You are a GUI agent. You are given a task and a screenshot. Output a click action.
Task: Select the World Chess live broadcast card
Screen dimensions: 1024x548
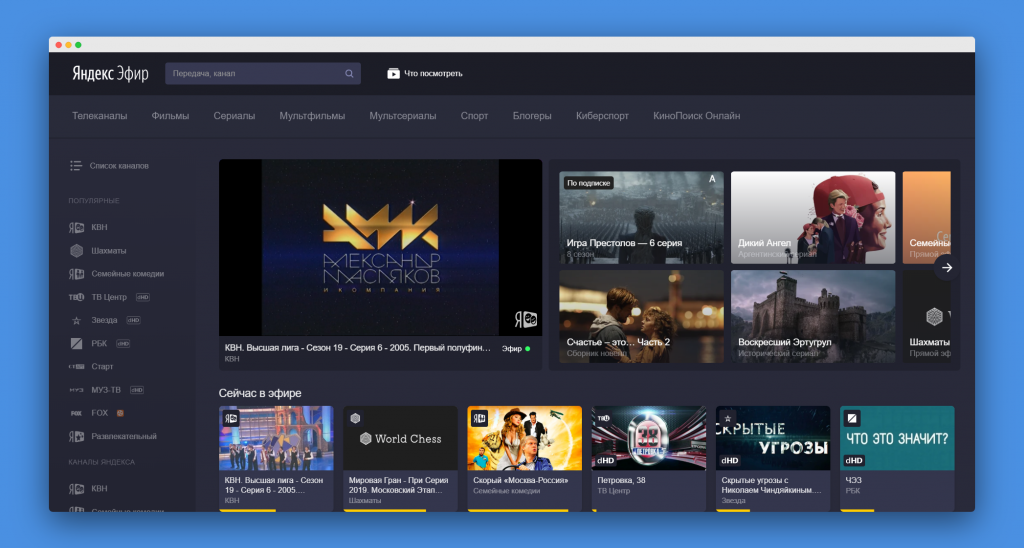[x=400, y=438]
